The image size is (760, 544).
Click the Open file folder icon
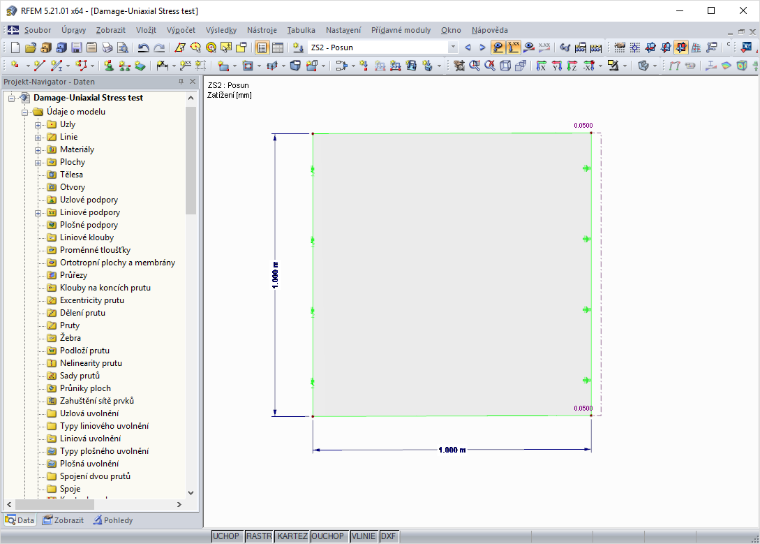(31, 48)
